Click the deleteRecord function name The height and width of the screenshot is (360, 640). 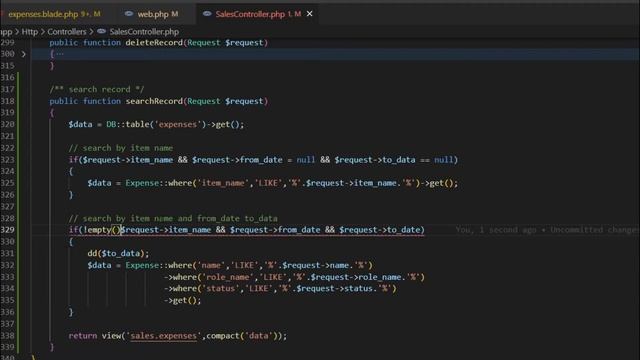(154, 42)
